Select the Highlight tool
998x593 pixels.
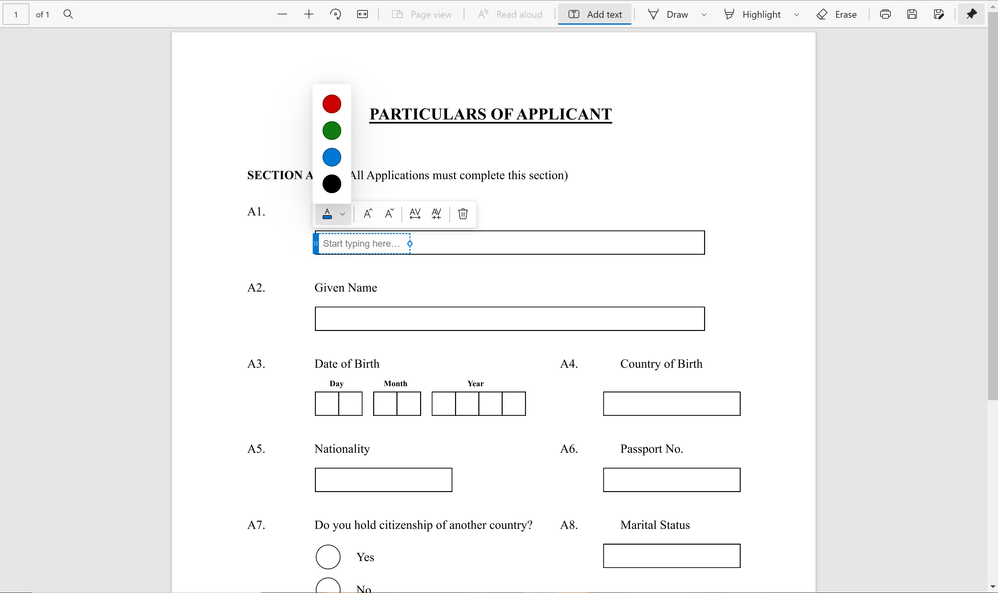tap(752, 14)
